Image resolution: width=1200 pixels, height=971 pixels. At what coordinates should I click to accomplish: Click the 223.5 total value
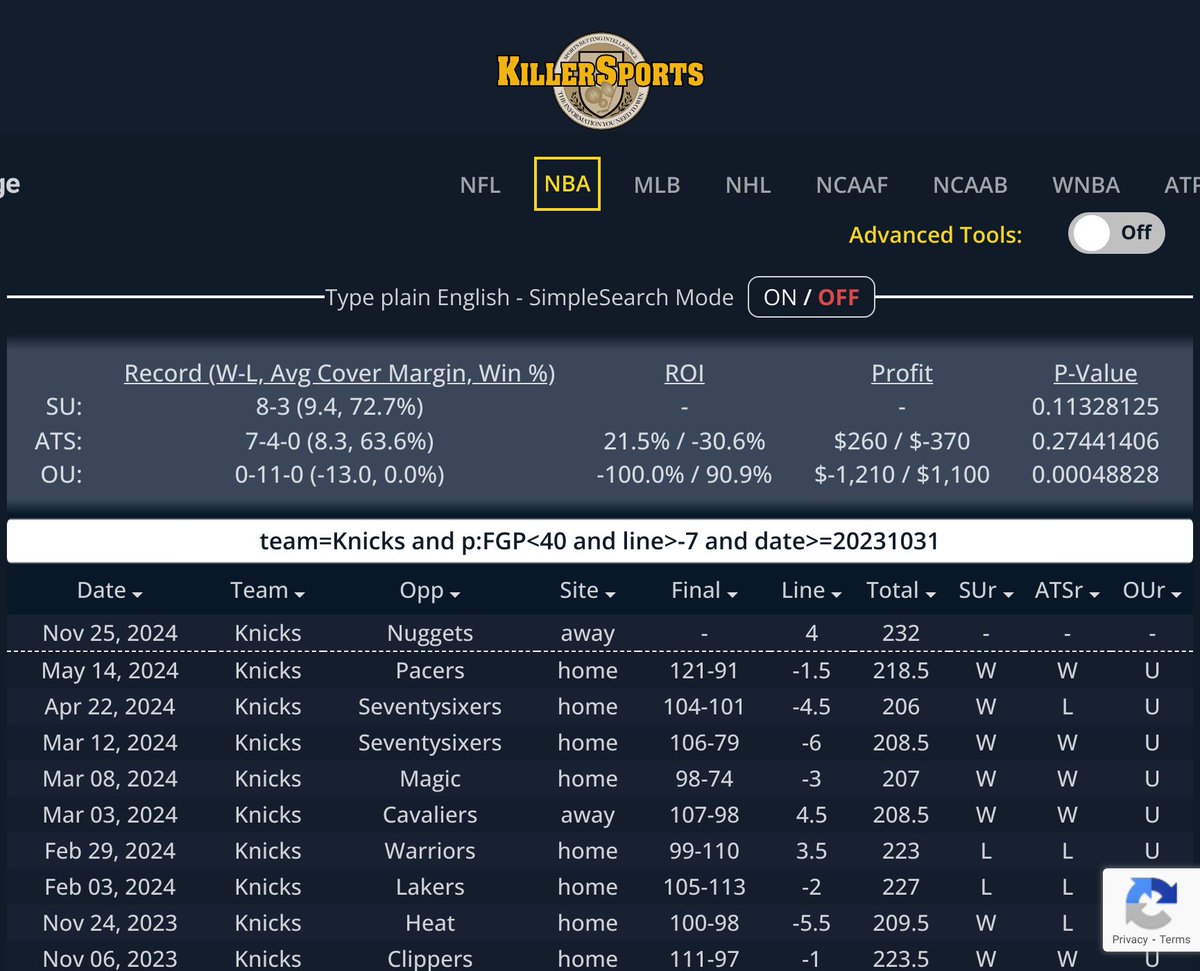[901, 958]
